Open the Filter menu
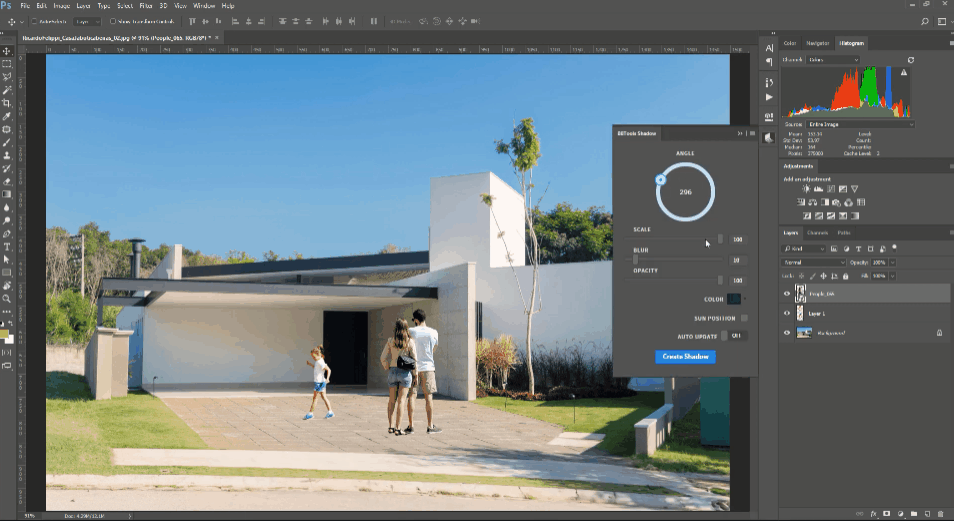Screen dimensions: 954x521 pyautogui.click(x=146, y=5)
